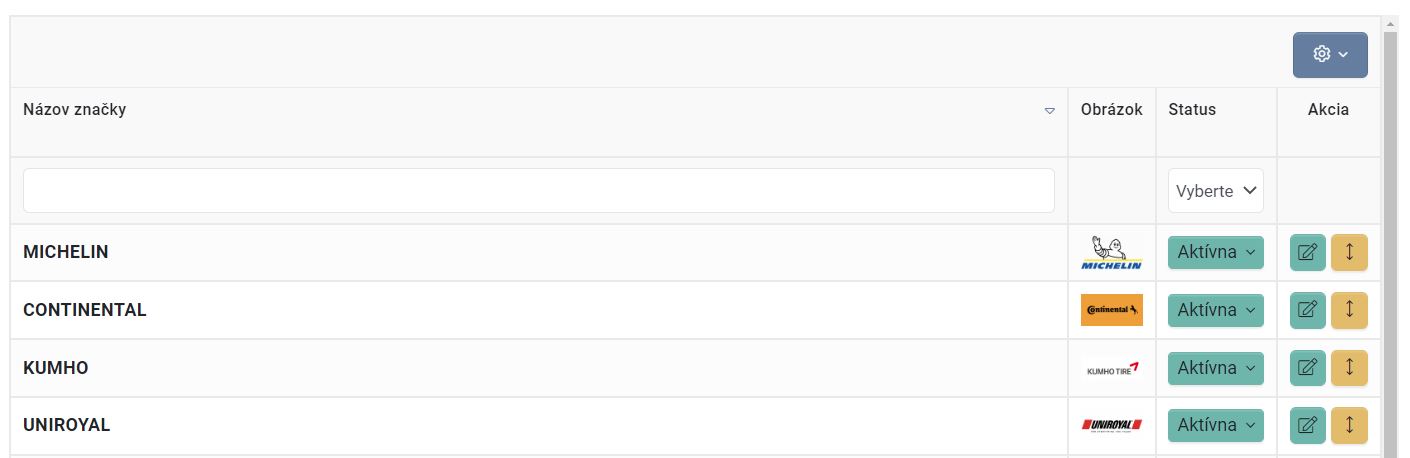The width and height of the screenshot is (1410, 458).
Task: Click the edit icon for KUMHO
Action: (x=1307, y=368)
